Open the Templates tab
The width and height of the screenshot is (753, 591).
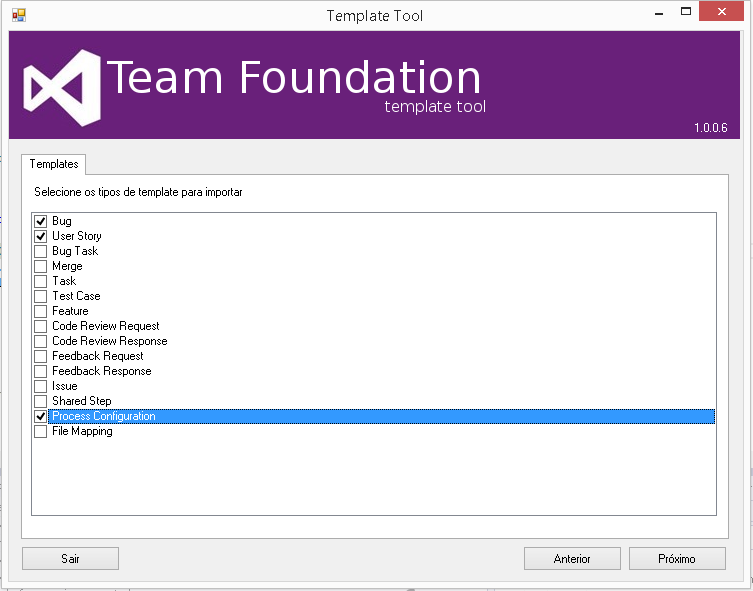[x=54, y=164]
